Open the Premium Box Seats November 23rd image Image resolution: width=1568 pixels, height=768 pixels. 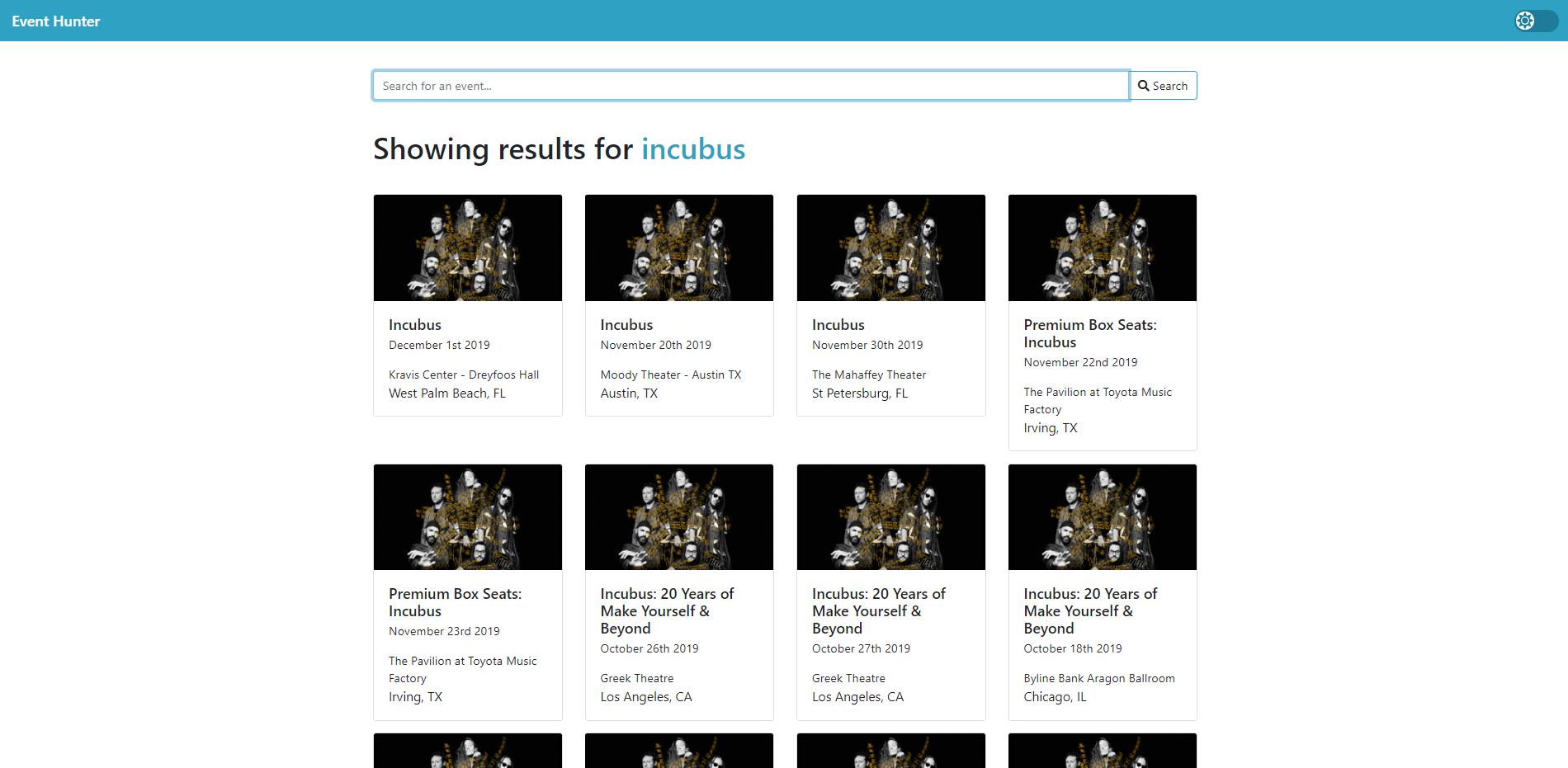pyautogui.click(x=468, y=517)
